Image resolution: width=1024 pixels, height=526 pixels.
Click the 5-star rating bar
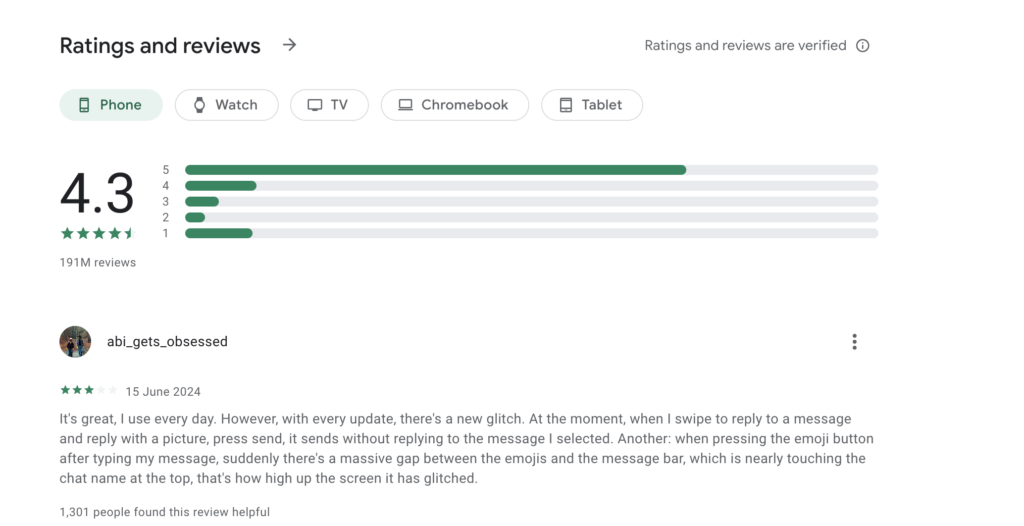[x=531, y=170]
